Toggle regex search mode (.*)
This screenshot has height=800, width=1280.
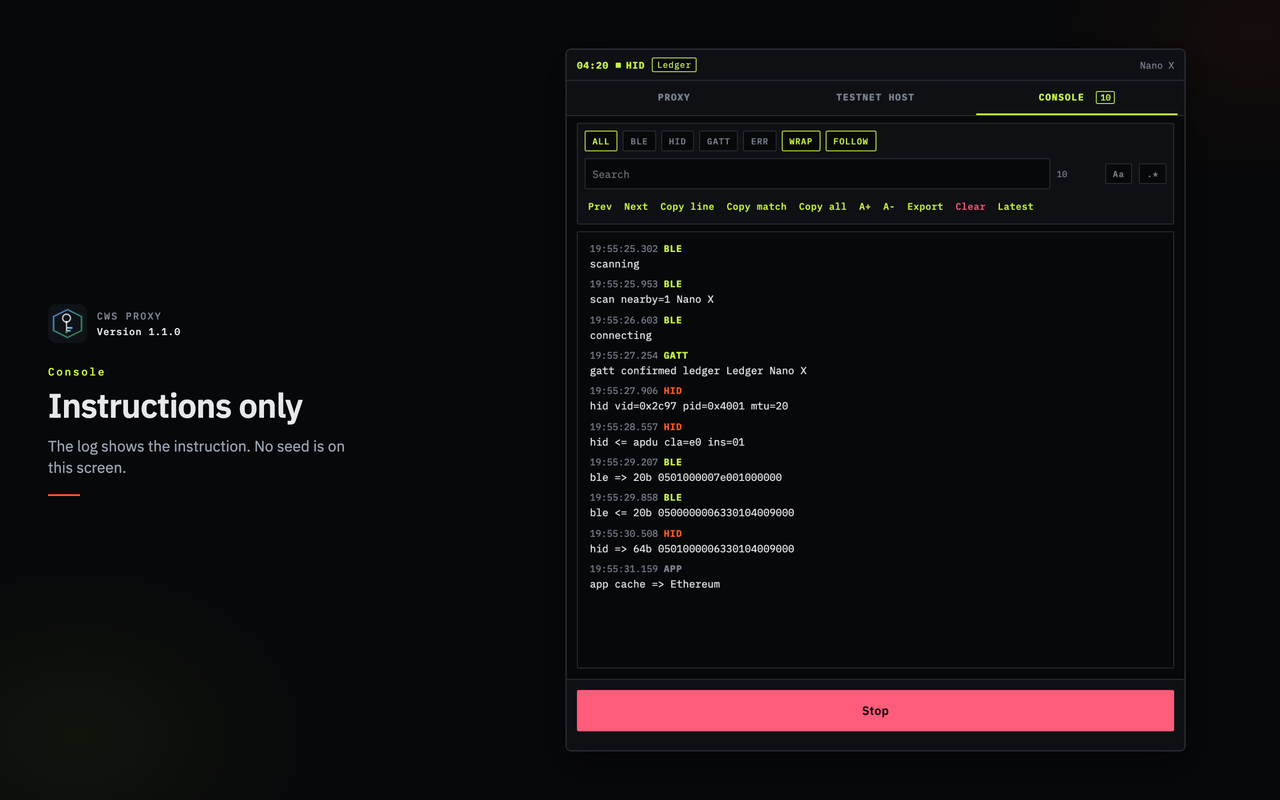point(1152,174)
